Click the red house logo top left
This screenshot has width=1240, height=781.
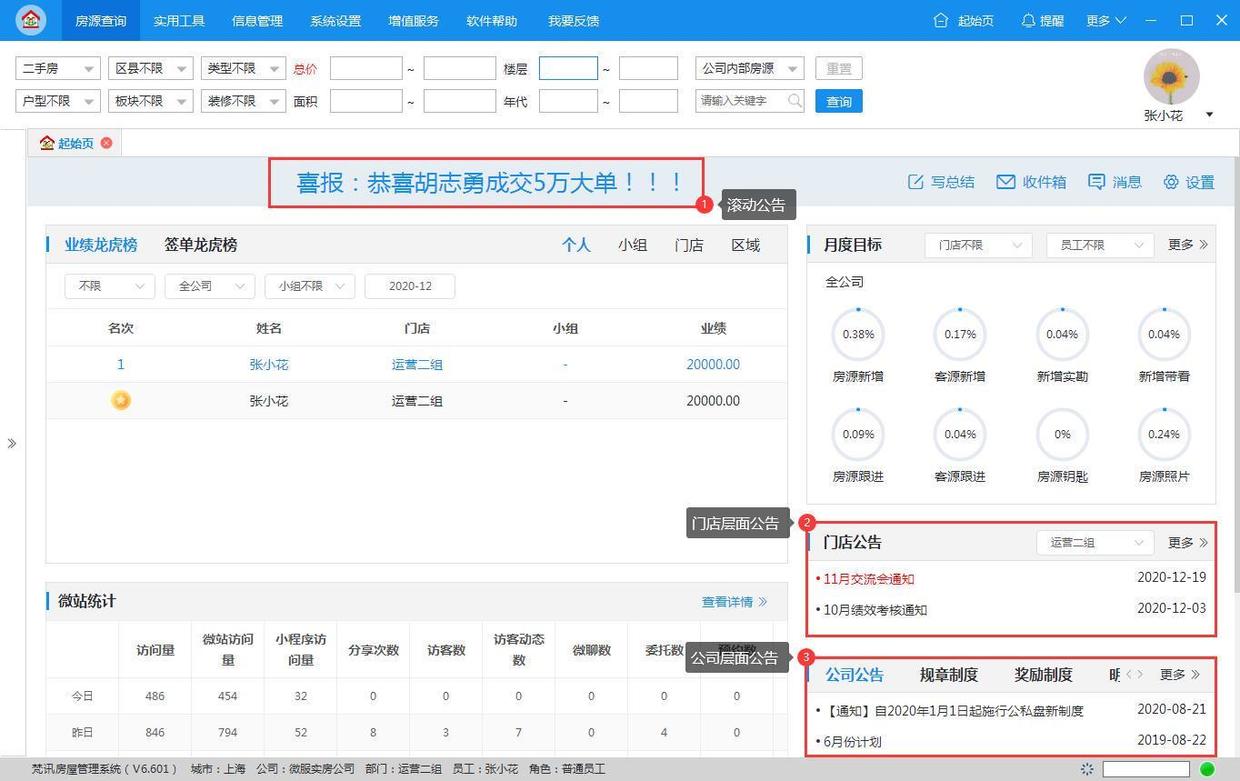[x=30, y=20]
